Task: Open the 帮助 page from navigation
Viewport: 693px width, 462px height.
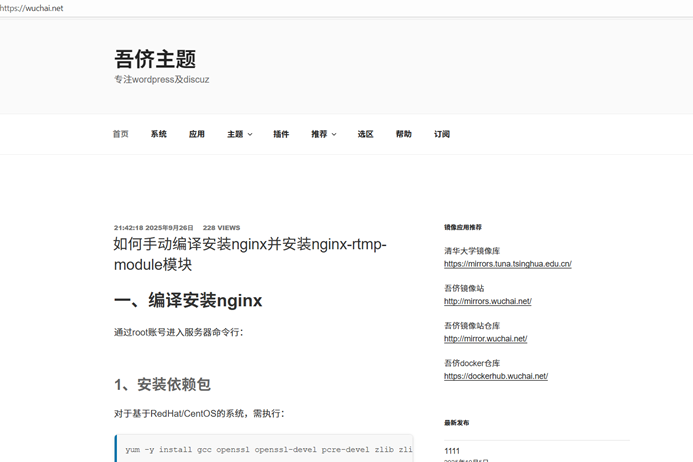Action: coord(403,134)
